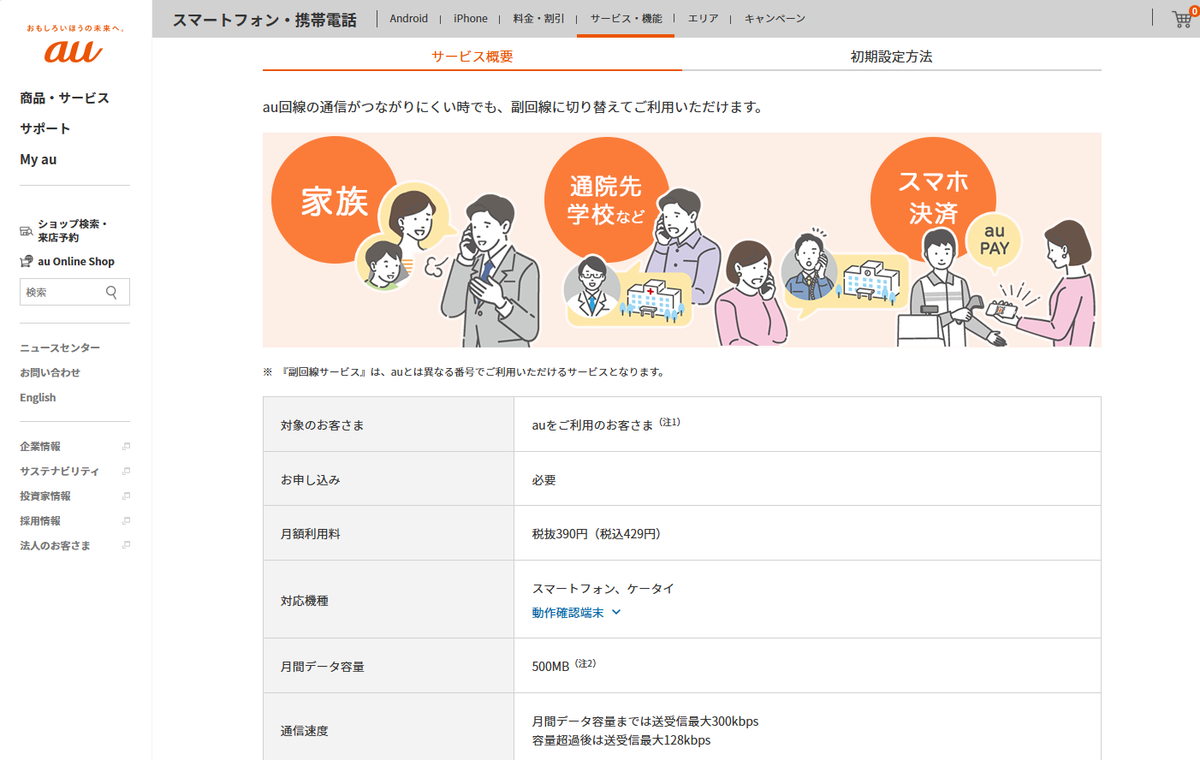Click the au Online Shop cart icon
The width and height of the screenshot is (1200, 760).
pyautogui.click(x=27, y=261)
